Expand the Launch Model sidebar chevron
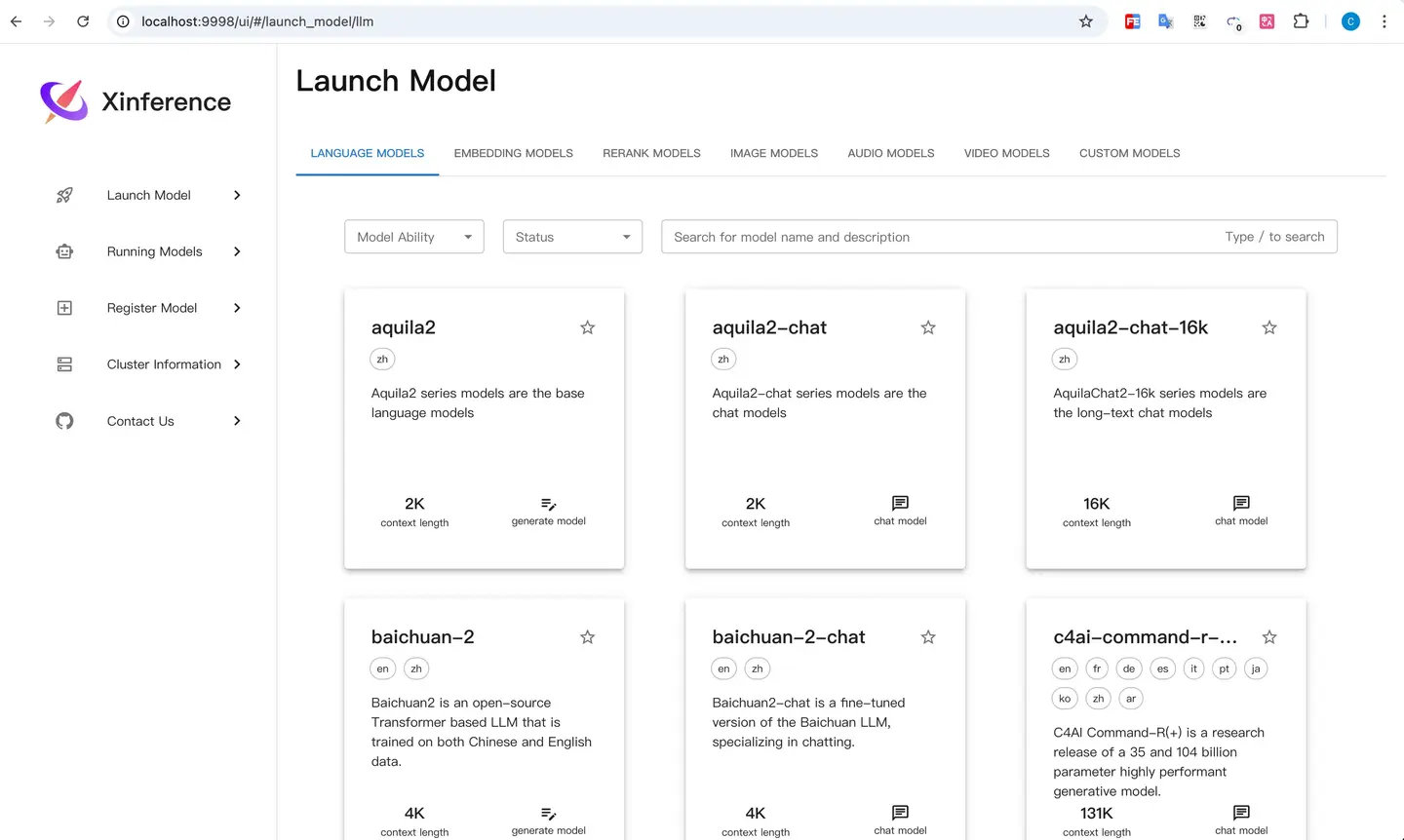 click(237, 195)
